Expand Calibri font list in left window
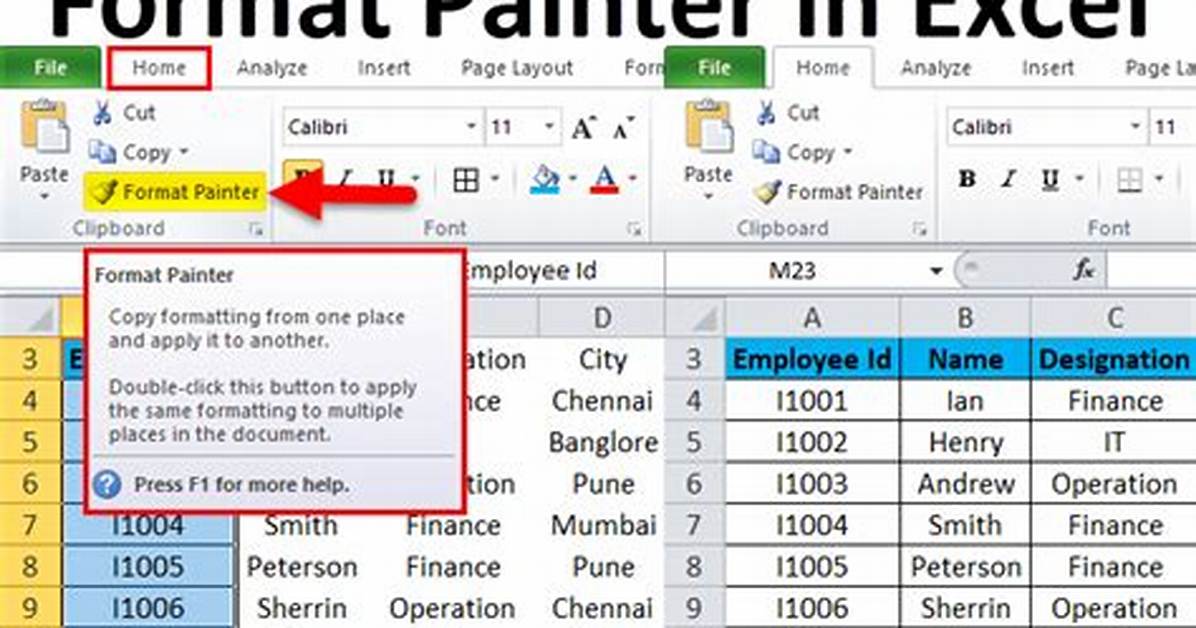 (472, 127)
